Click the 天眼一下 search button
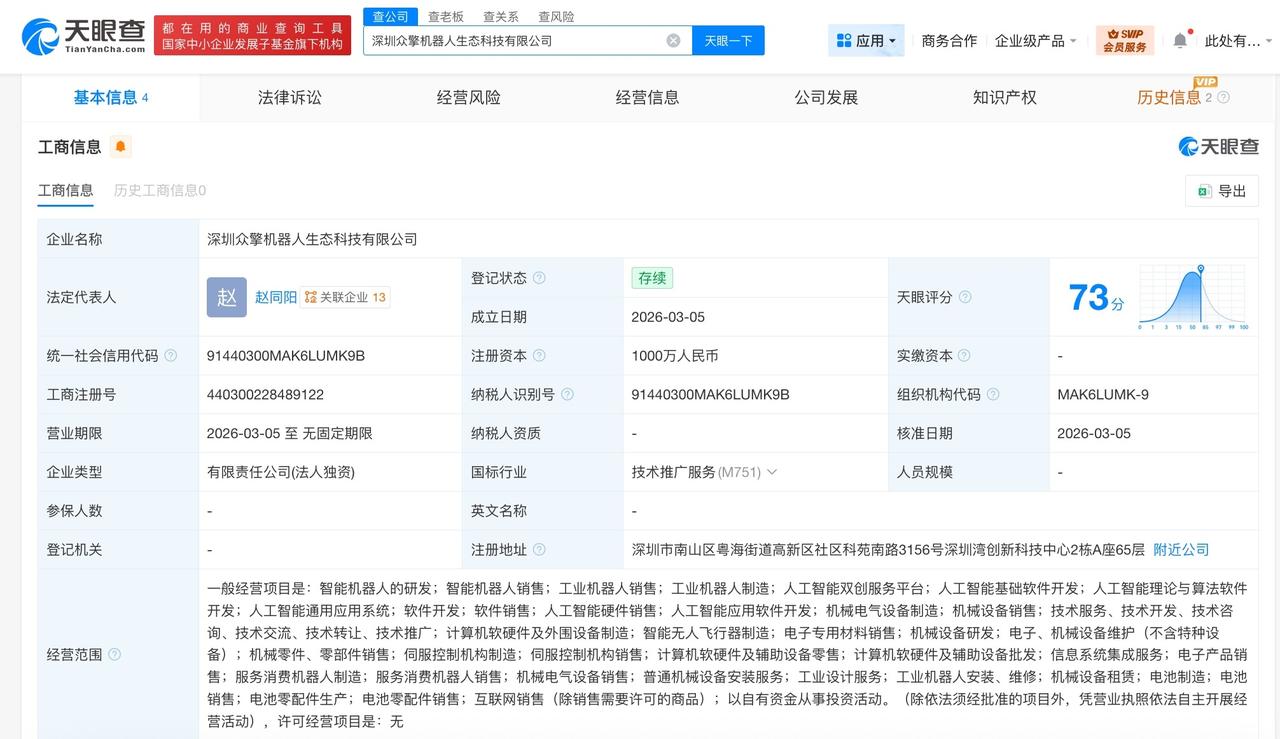Viewport: 1280px width, 739px height. (x=728, y=40)
